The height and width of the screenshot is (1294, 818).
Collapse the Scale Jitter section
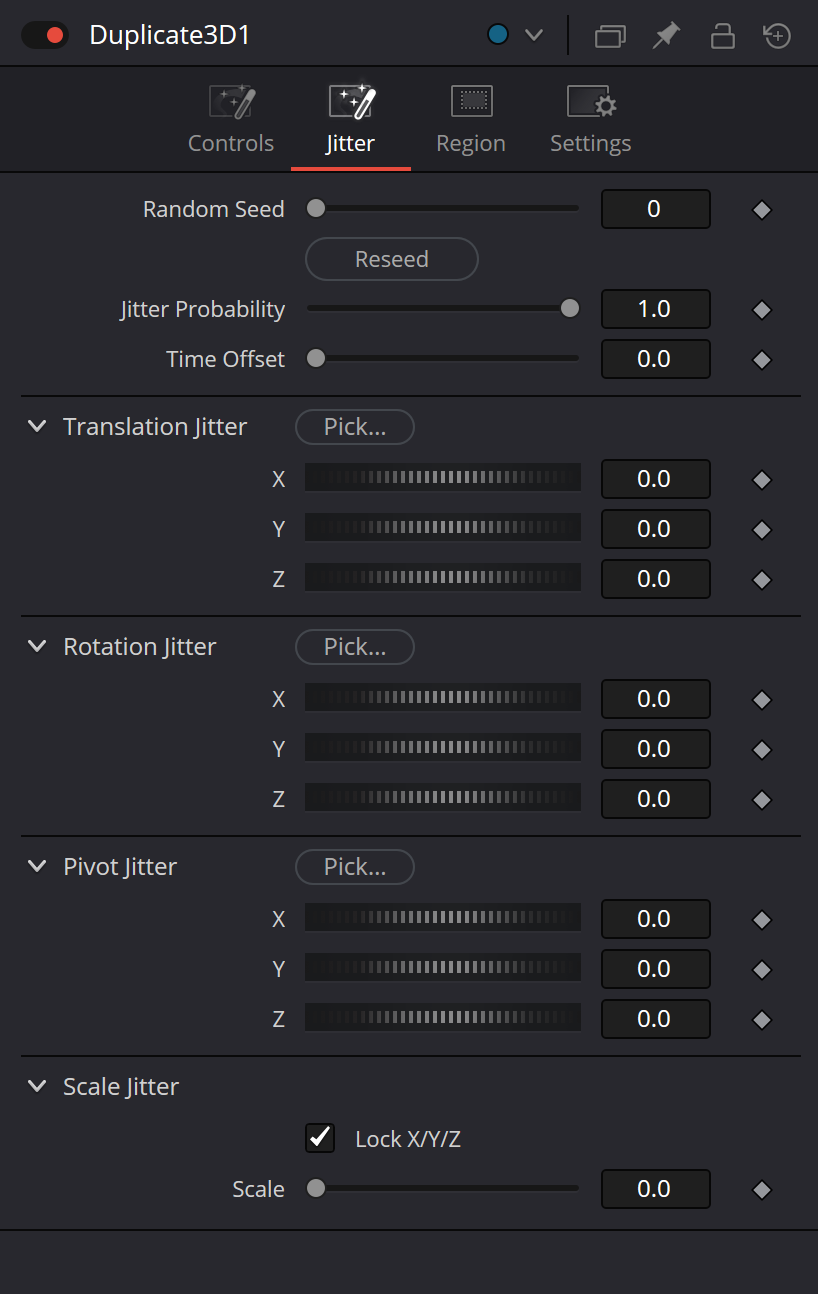point(37,1086)
